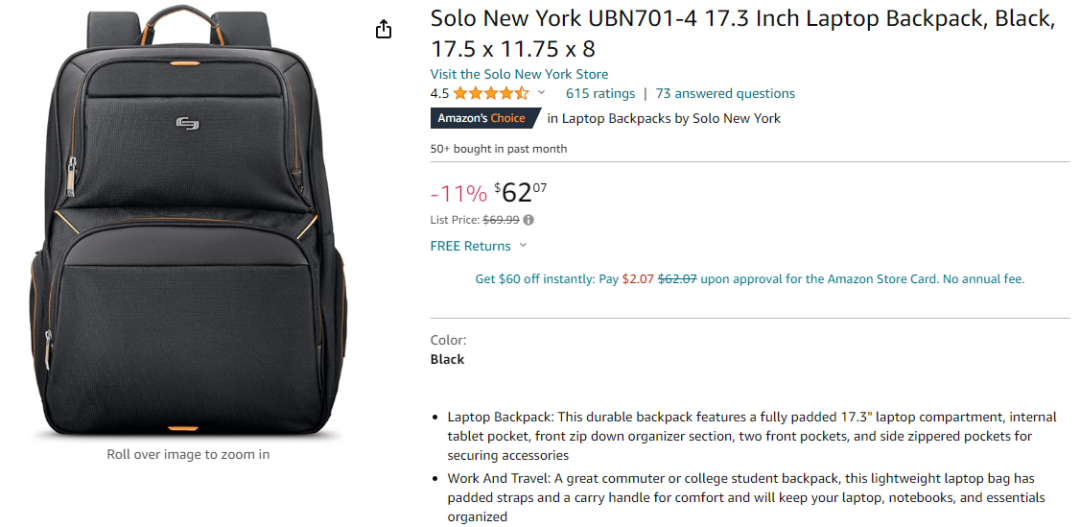The image size is (1080, 527).
Task: Click the $62.07 price
Action: click(518, 191)
